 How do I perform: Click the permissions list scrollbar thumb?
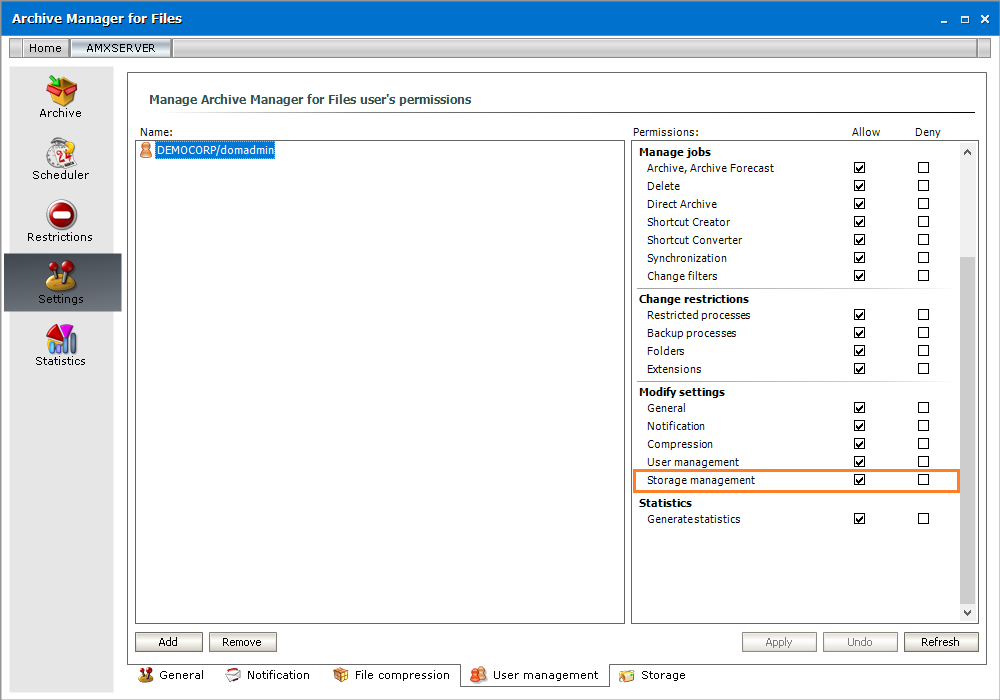(967, 430)
